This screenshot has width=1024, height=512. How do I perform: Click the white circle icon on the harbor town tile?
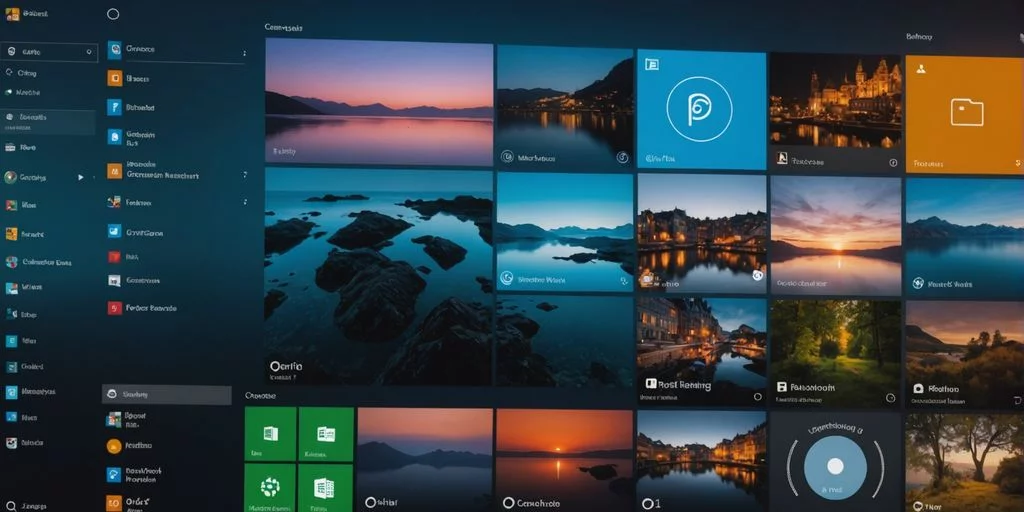pyautogui.click(x=758, y=275)
